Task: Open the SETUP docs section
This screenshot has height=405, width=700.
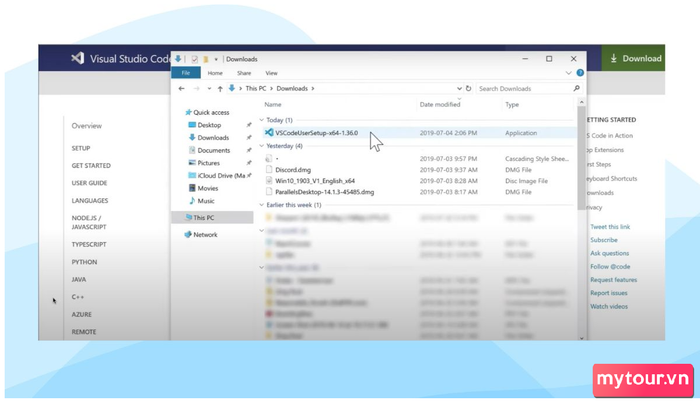Action: click(x=81, y=148)
